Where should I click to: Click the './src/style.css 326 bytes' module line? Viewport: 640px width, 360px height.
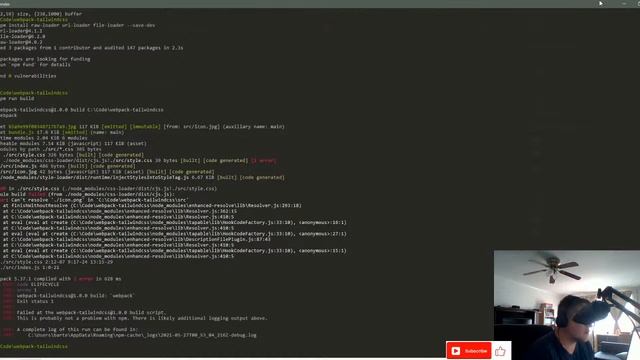click(x=72, y=155)
